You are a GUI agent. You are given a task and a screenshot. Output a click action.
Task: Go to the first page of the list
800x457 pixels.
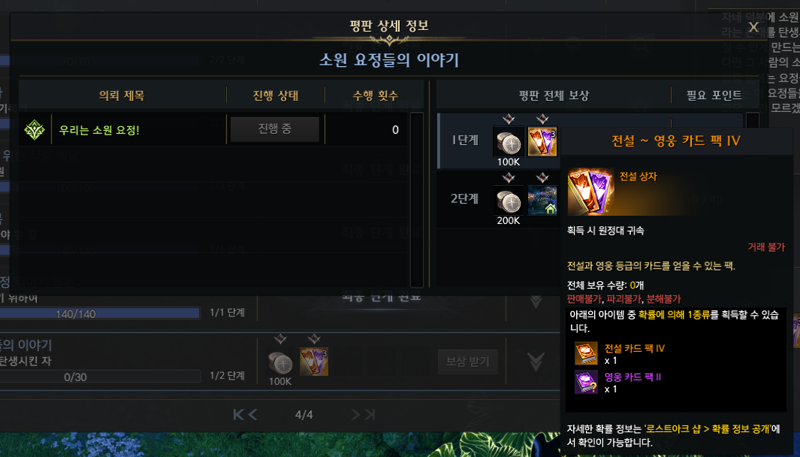point(238,415)
